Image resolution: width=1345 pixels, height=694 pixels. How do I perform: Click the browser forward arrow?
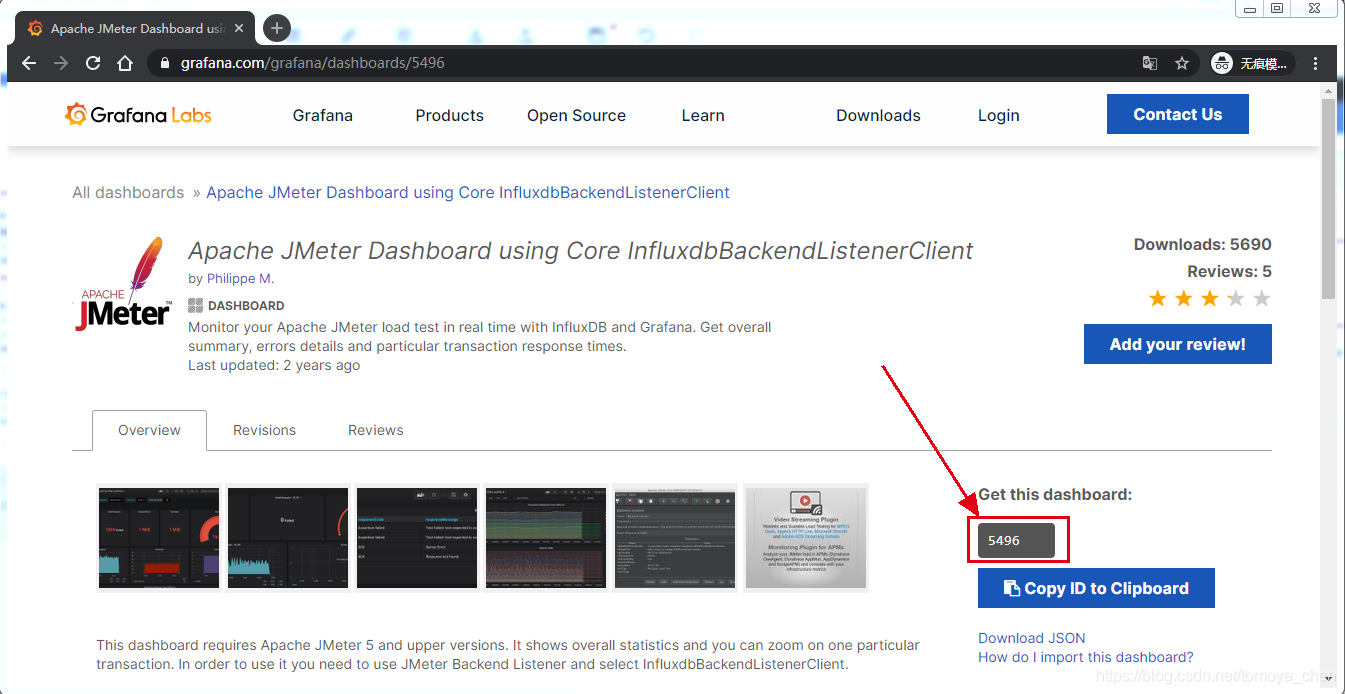click(x=61, y=63)
